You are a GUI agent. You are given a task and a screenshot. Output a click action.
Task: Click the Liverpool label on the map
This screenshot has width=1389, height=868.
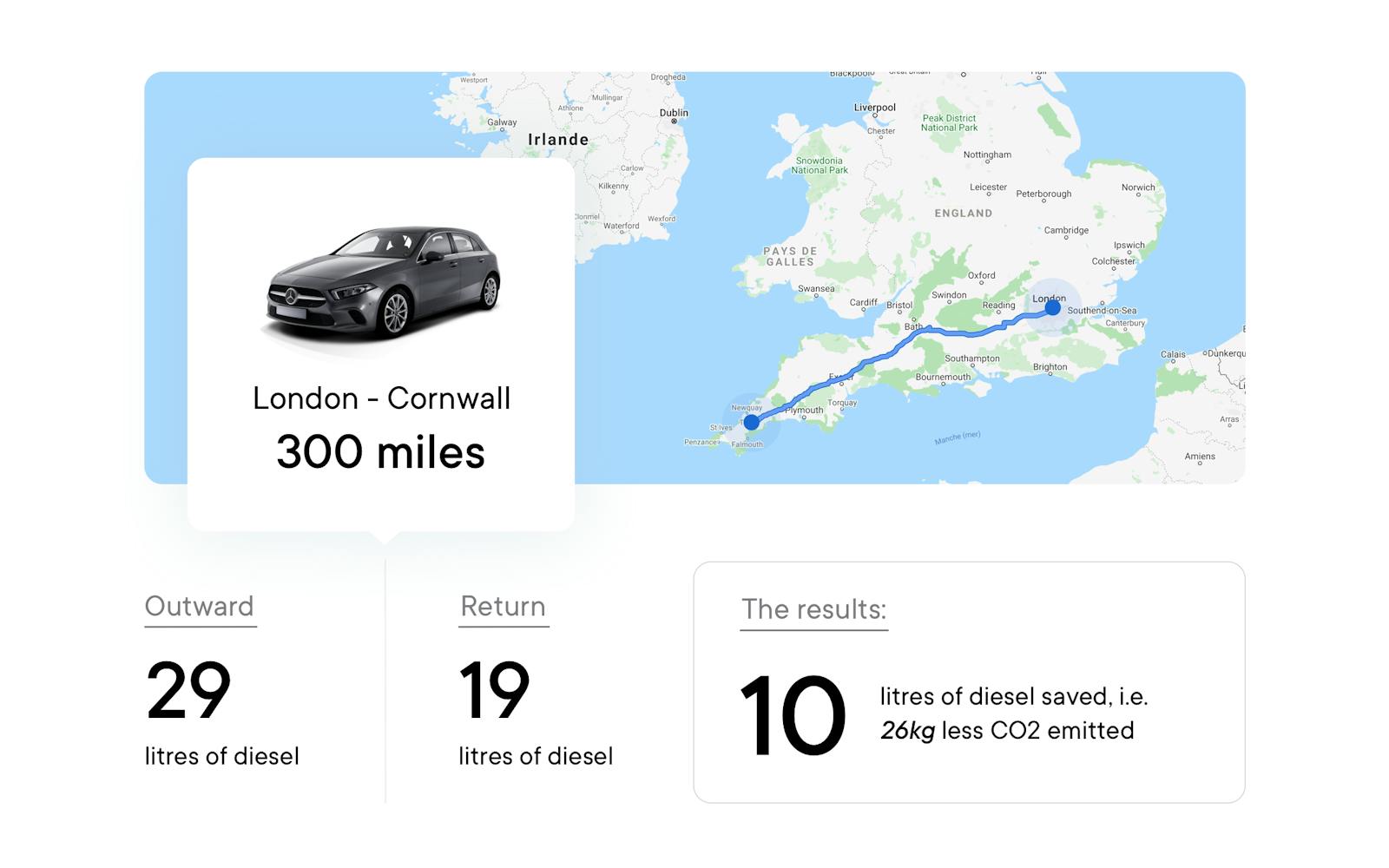(874, 108)
